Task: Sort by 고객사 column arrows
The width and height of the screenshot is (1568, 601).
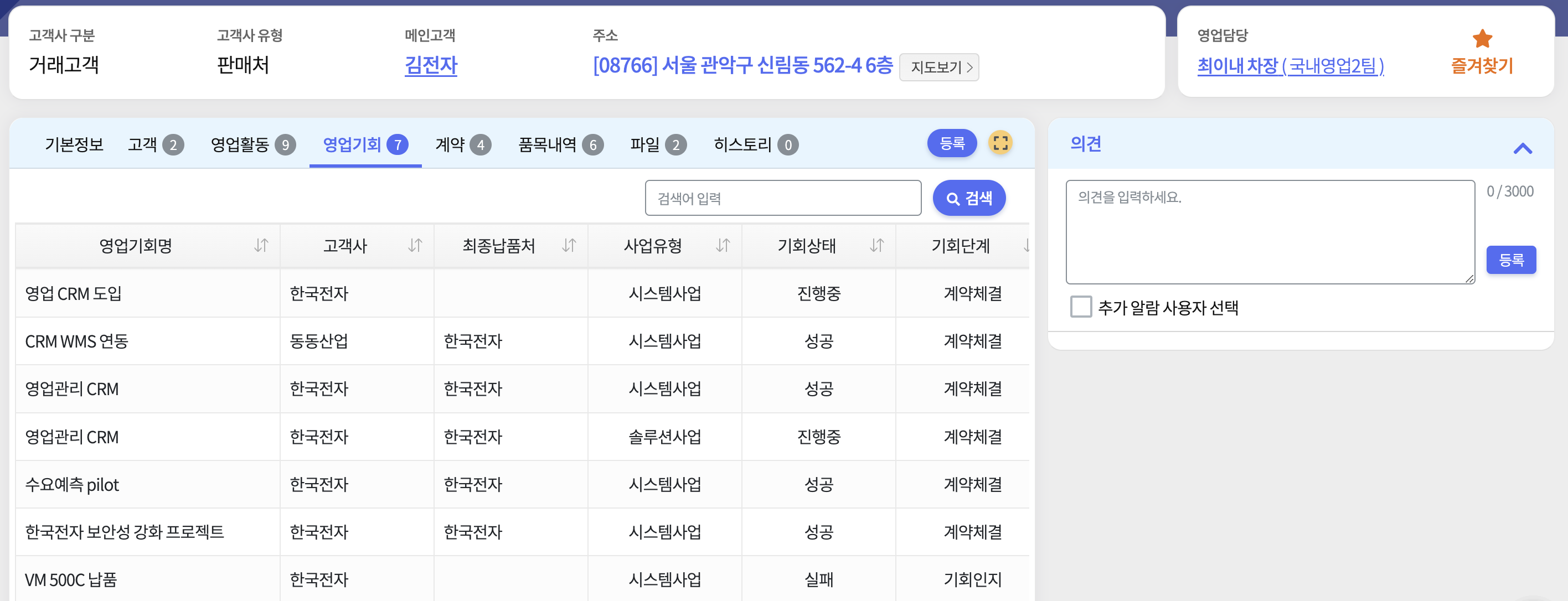Action: click(x=415, y=245)
